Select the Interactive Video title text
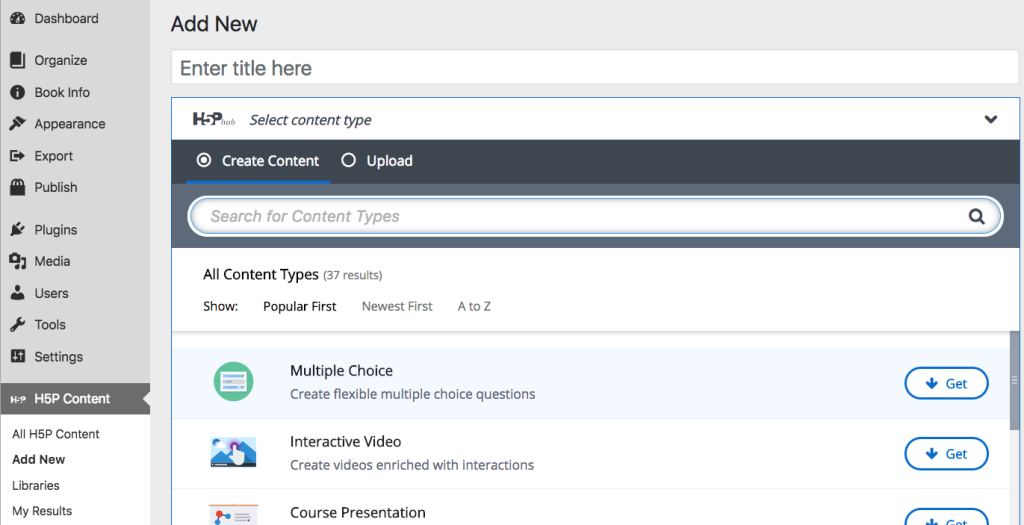Image resolution: width=1024 pixels, height=525 pixels. pyautogui.click(x=345, y=442)
